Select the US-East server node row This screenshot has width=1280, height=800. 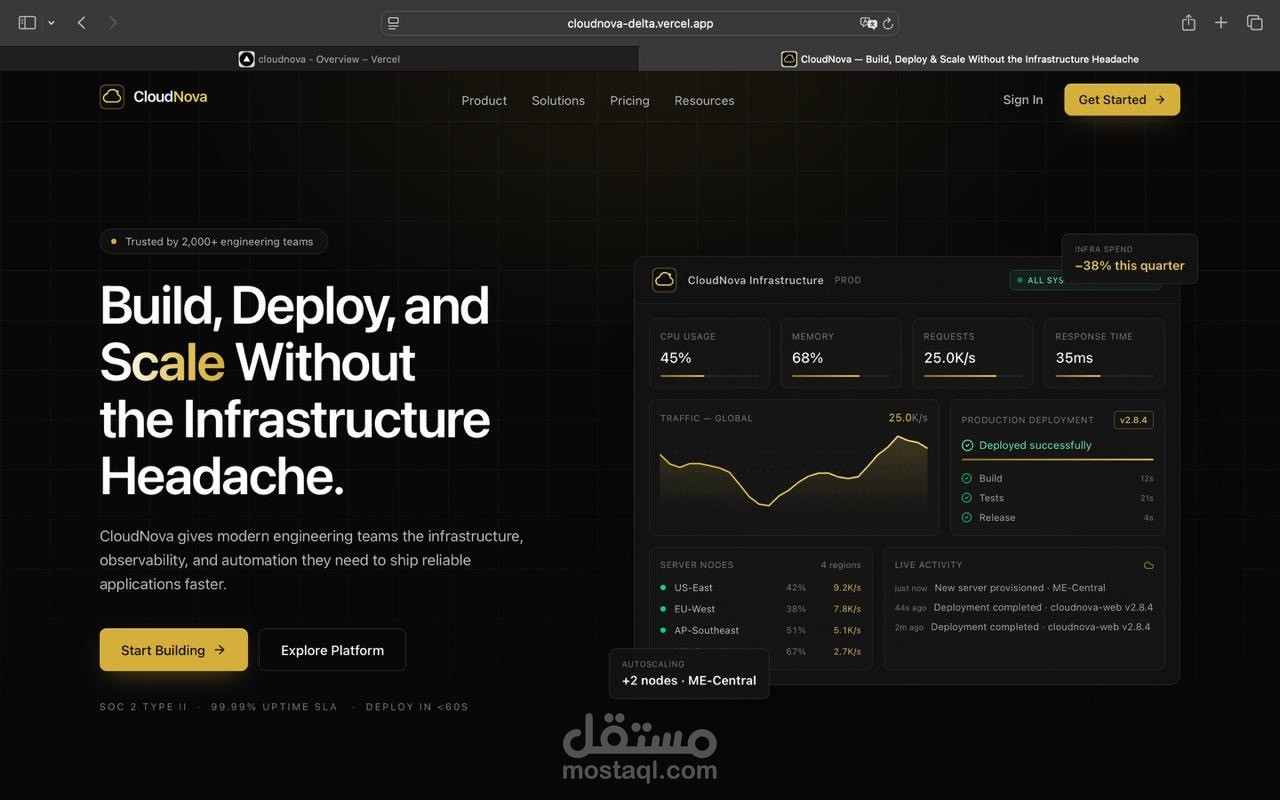(760, 588)
